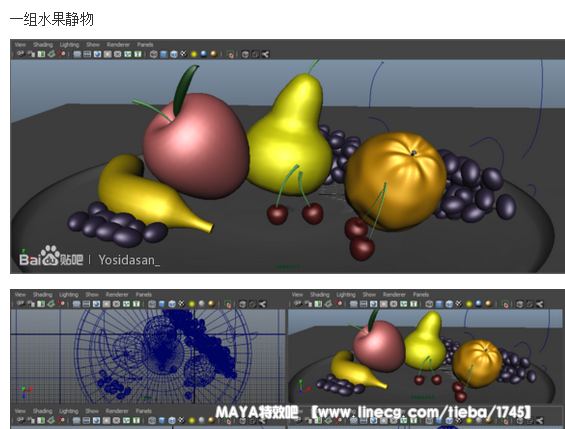
Task: Click Wireframe on Shaded in the lower-right shaded viewport
Action: tap(449, 304)
